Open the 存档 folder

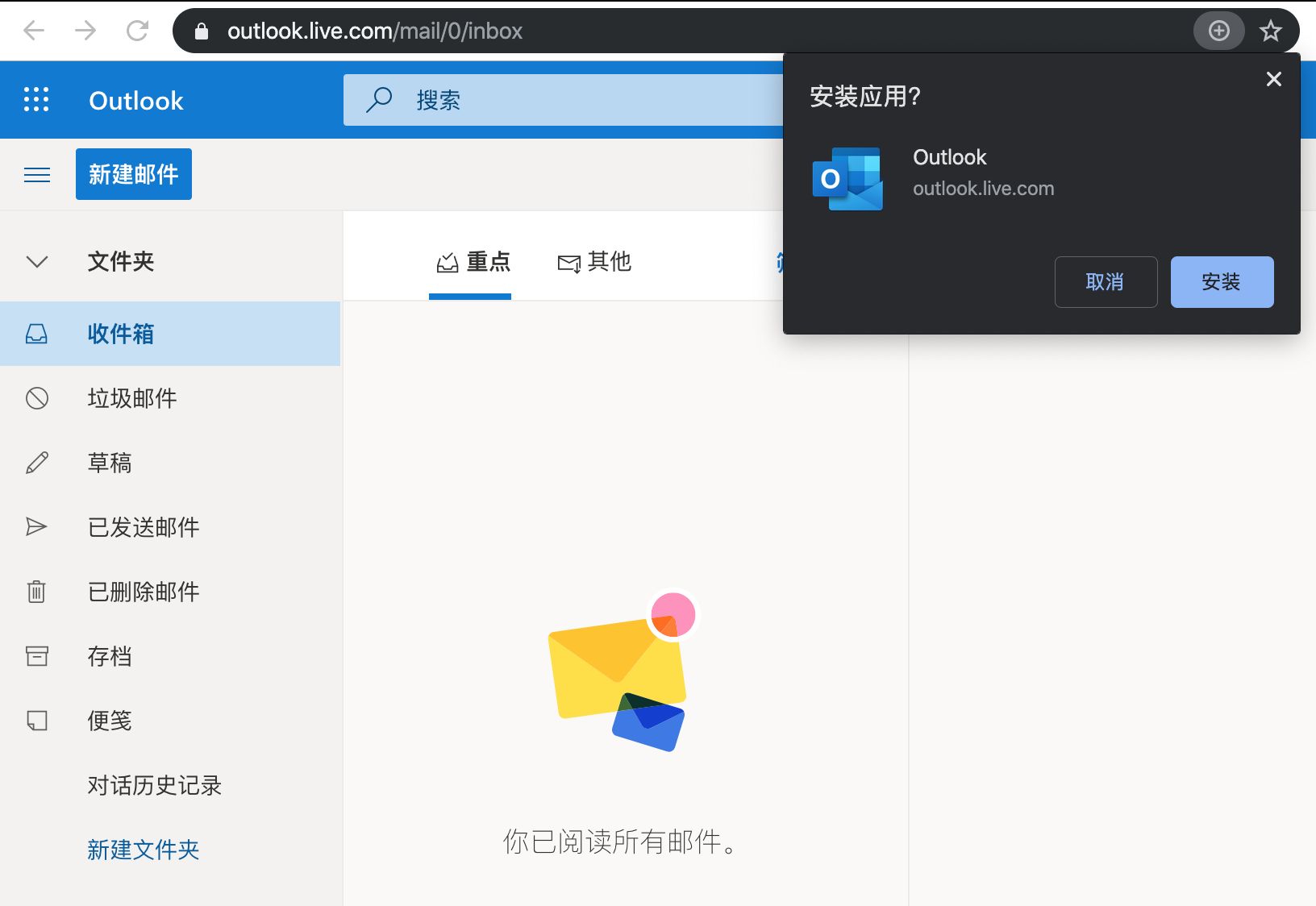pyautogui.click(x=170, y=656)
